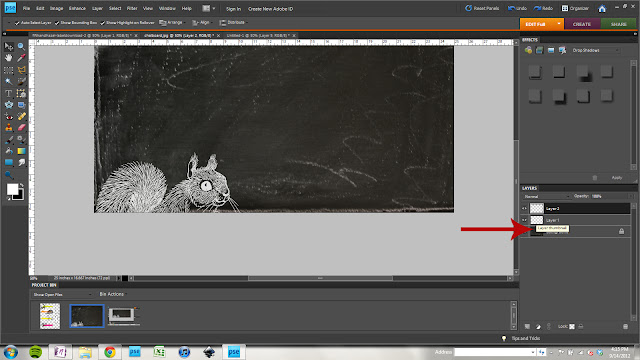The height and width of the screenshot is (360, 640).
Task: Click the Filters icon in Effects panel
Action: [528, 50]
